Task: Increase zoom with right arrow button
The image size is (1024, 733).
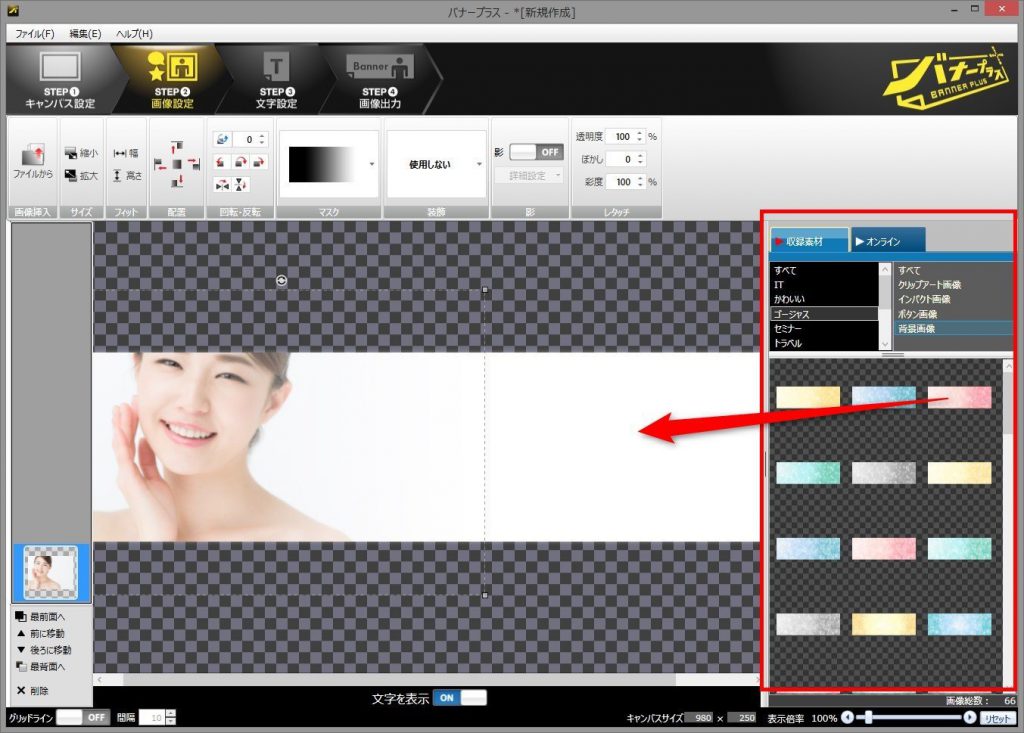Action: 970,717
